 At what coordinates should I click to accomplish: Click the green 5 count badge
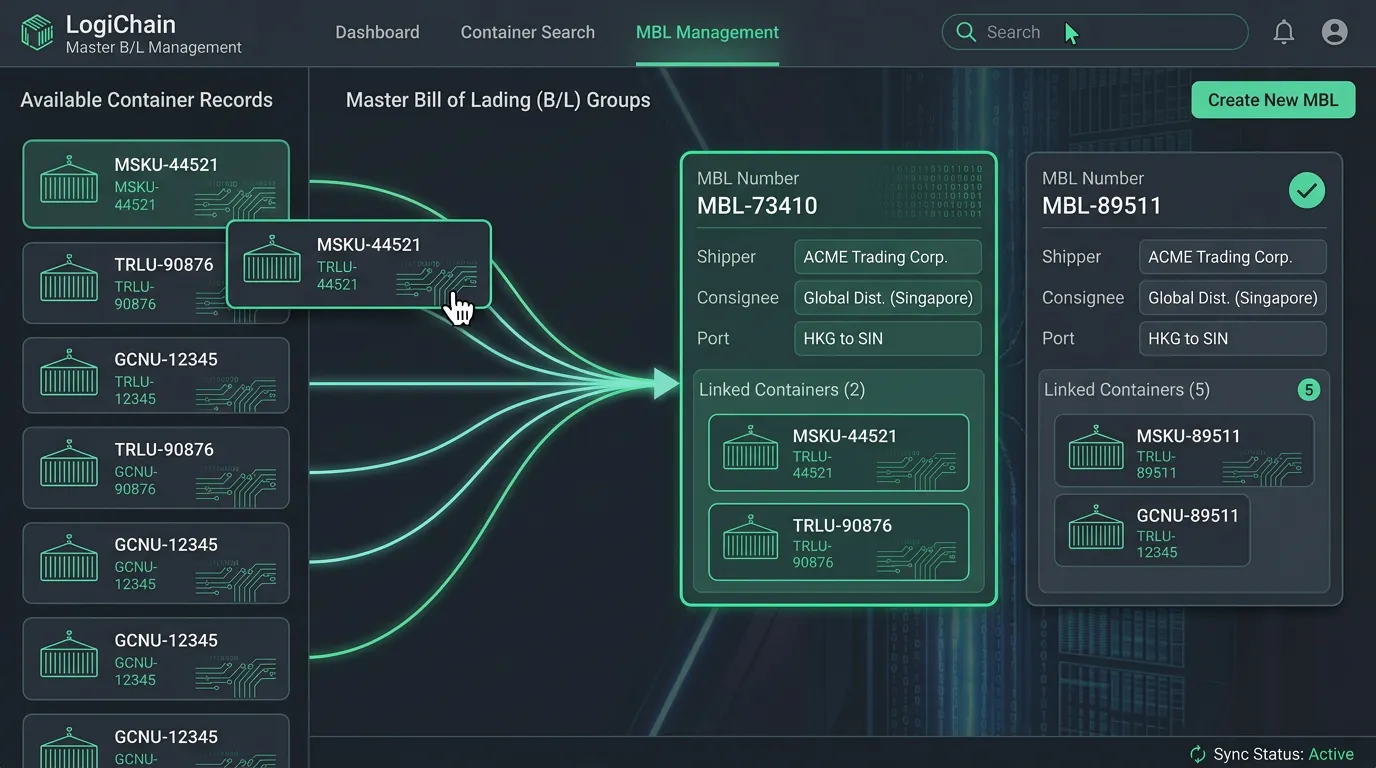click(1308, 390)
